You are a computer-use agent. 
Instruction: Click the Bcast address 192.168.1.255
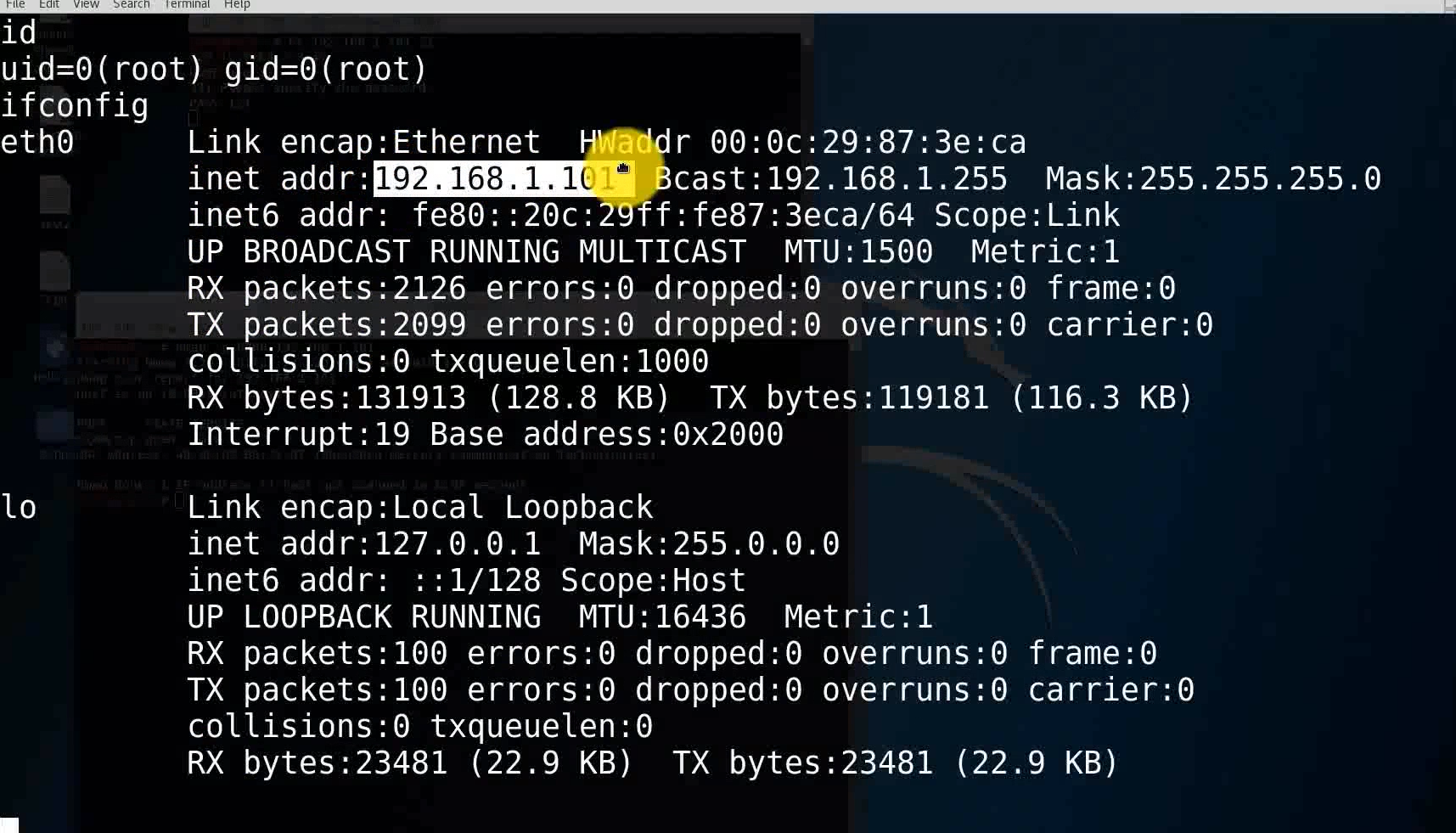(886, 179)
